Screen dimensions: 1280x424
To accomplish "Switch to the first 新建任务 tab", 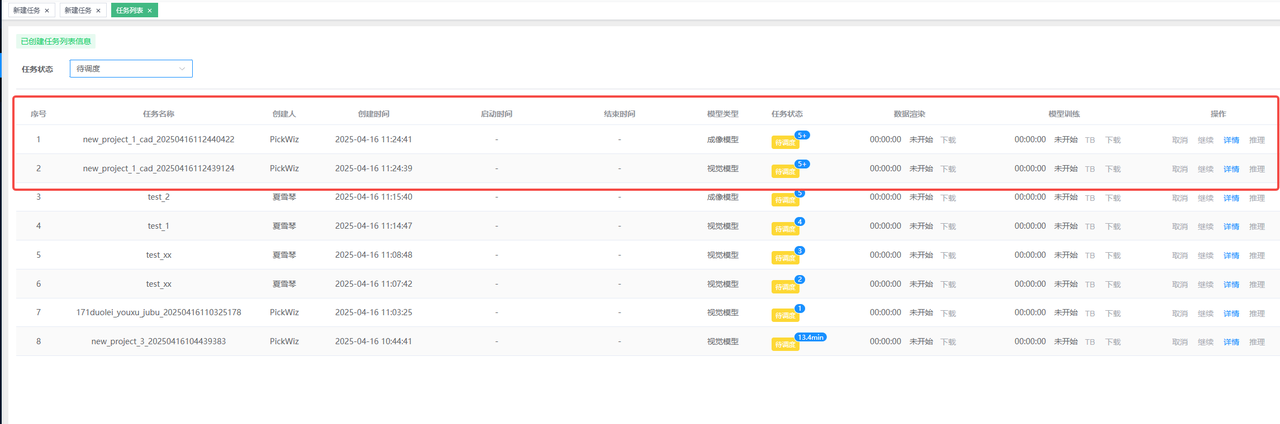I will click(27, 10).
